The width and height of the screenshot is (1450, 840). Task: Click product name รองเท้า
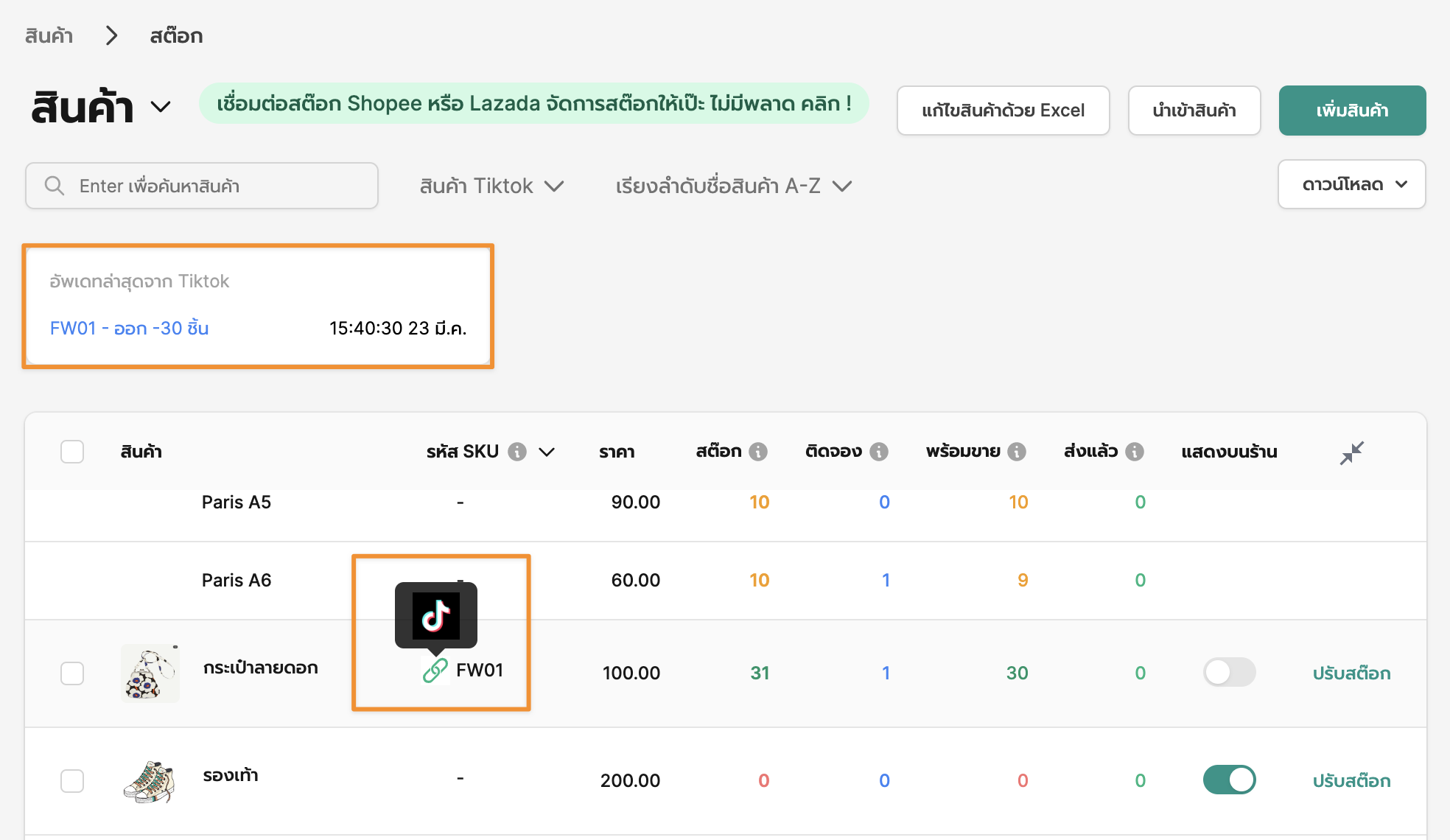[x=231, y=775]
